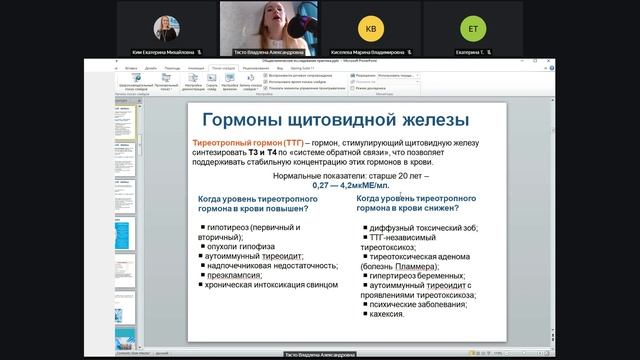Click the zoom-in plus button
The image size is (640, 360).
click(540, 353)
